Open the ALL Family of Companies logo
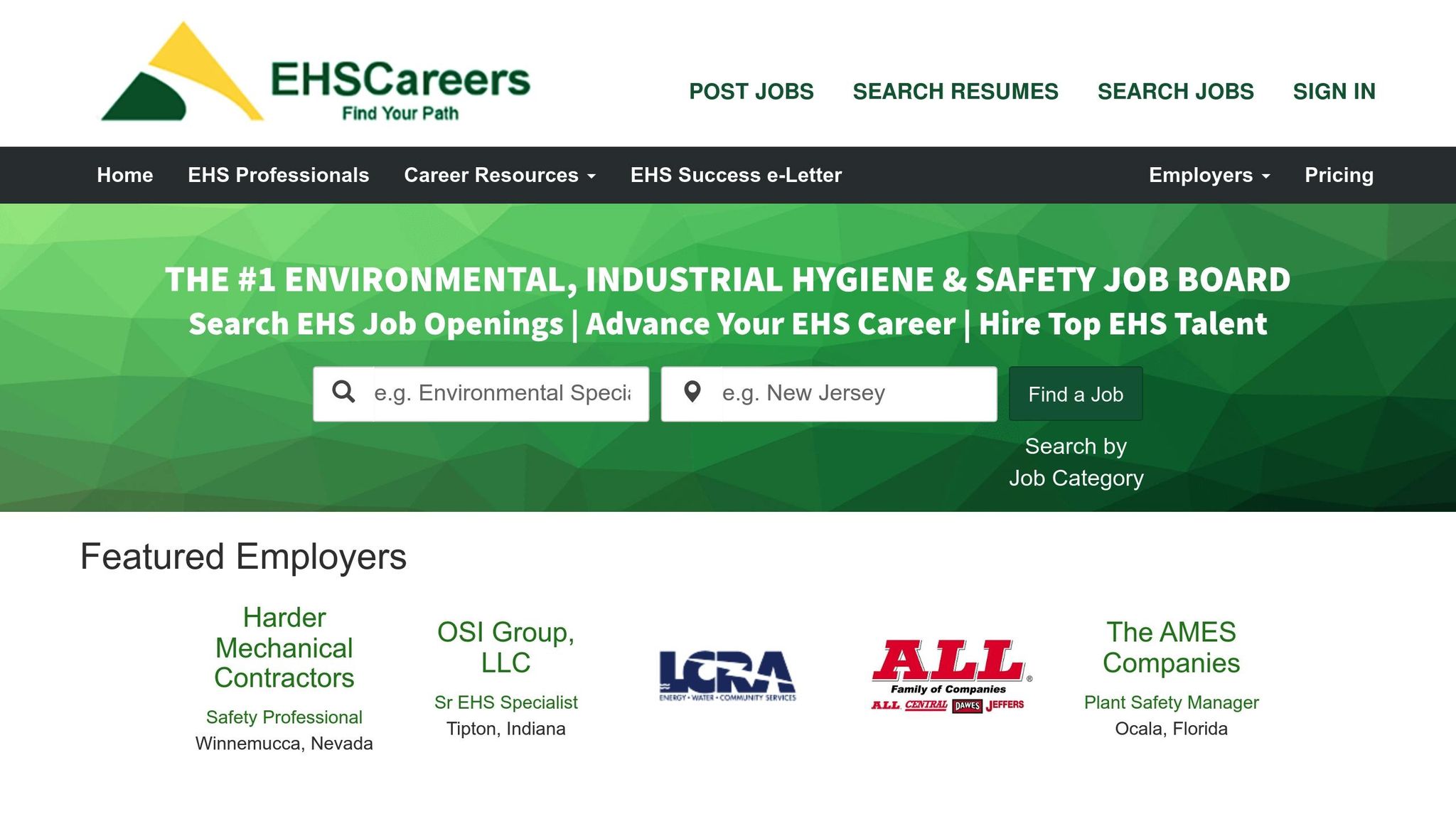 tap(951, 675)
